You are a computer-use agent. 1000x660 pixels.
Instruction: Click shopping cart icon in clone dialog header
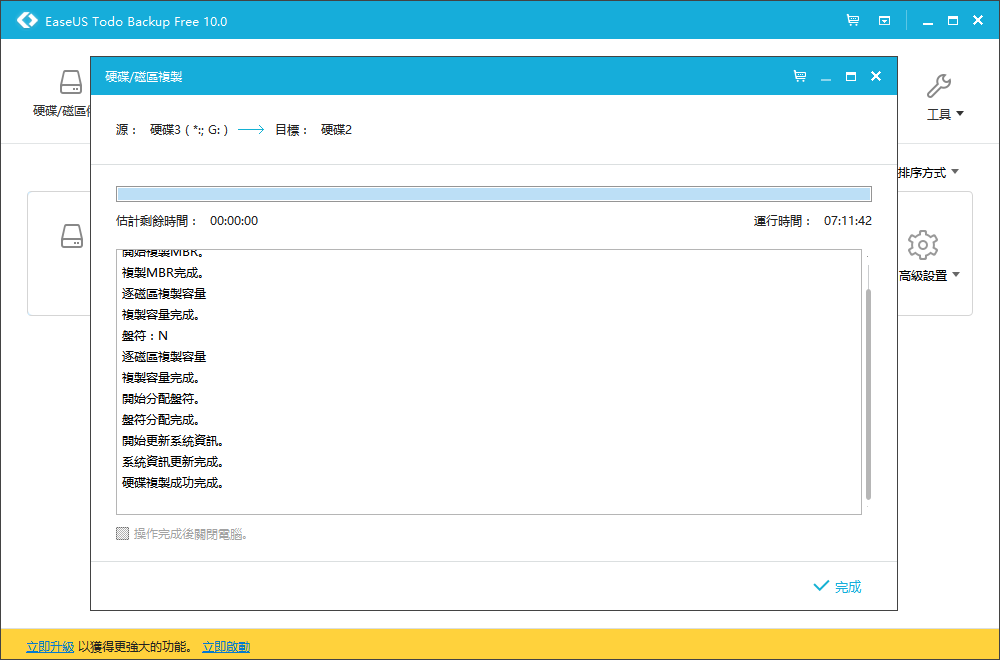coord(800,77)
